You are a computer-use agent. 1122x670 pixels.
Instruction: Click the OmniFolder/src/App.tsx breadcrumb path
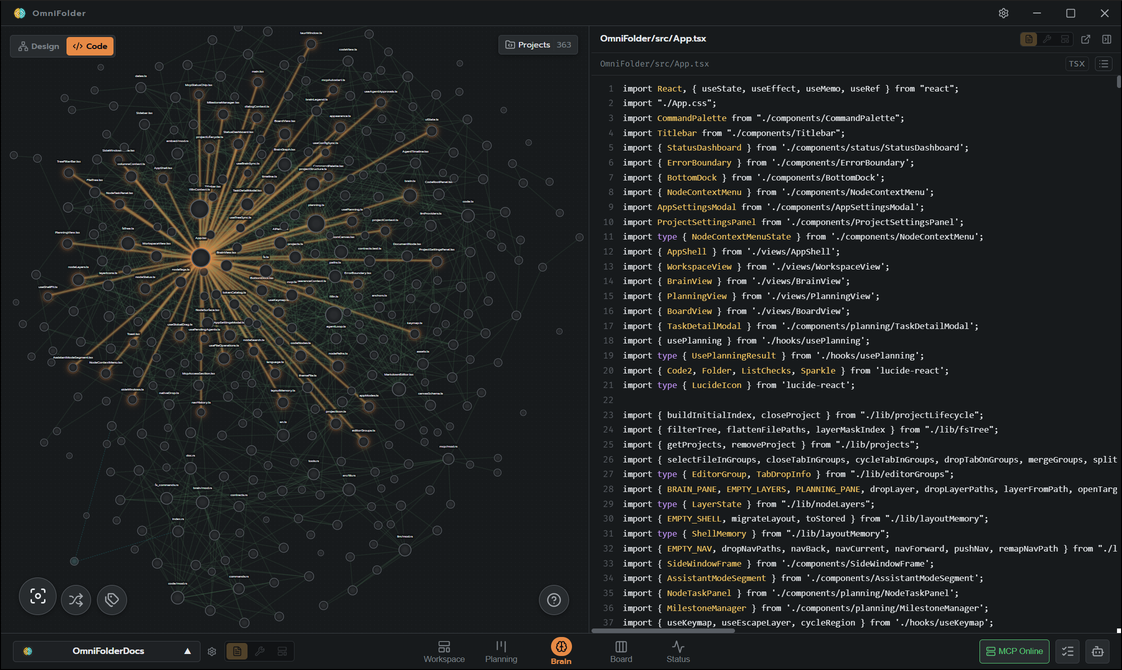point(654,64)
